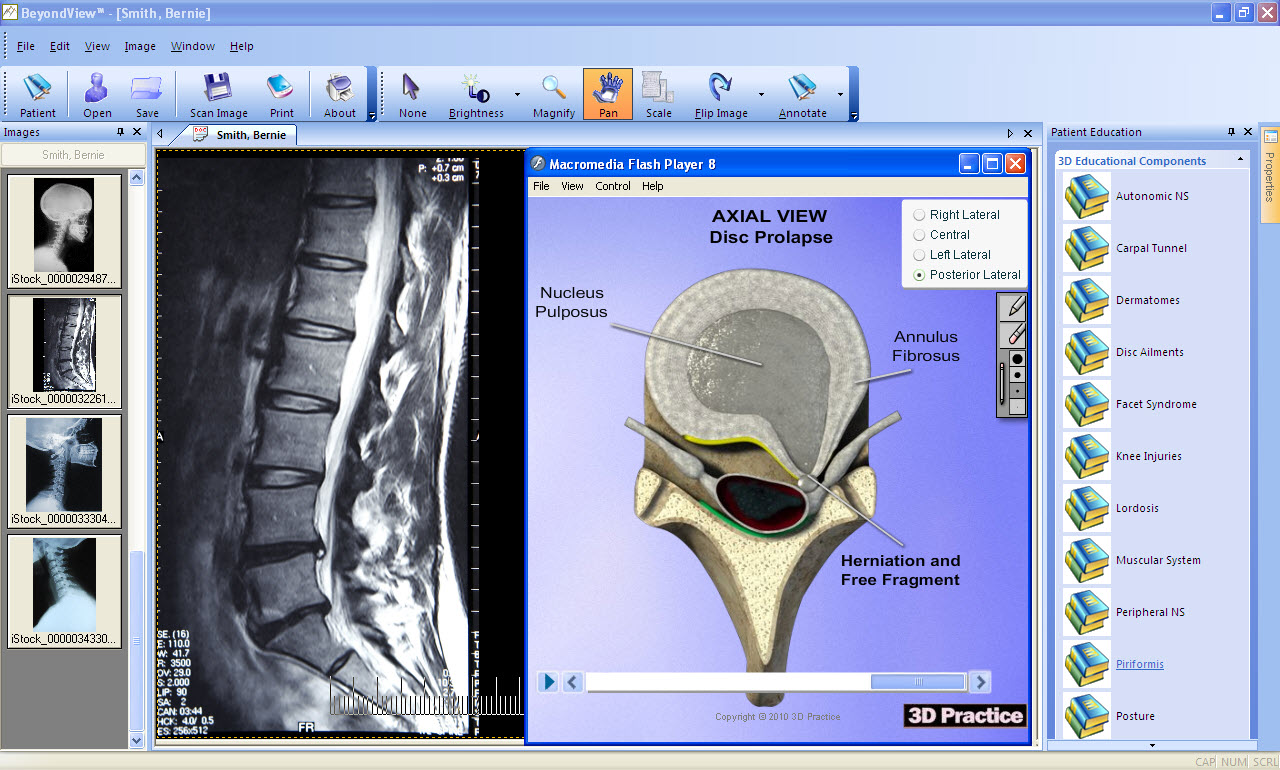
Task: Select the skull X-ray thumbnail
Action: coord(64,232)
